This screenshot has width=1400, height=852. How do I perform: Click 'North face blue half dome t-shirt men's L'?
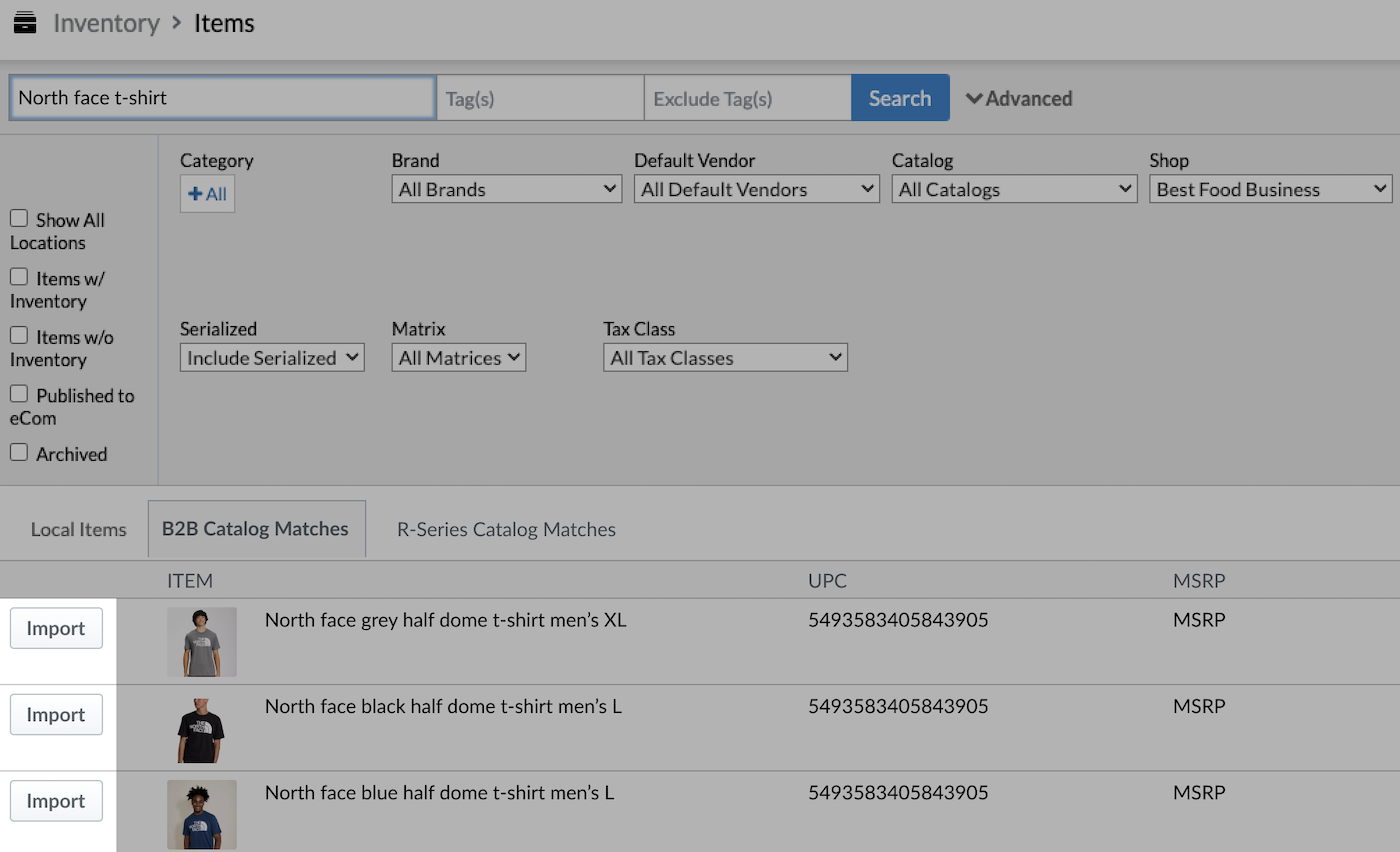coord(439,793)
